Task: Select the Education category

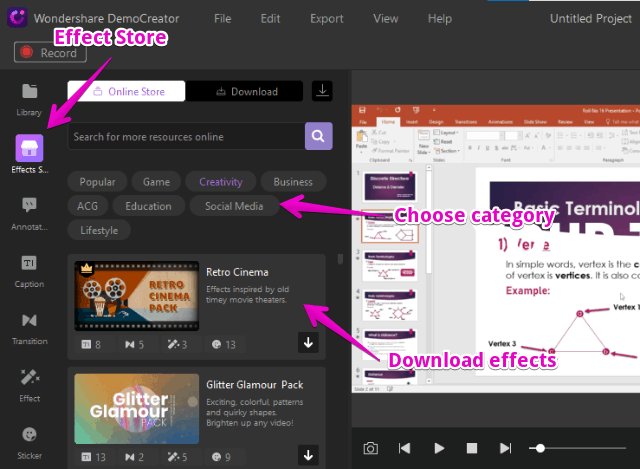Action: [x=148, y=206]
